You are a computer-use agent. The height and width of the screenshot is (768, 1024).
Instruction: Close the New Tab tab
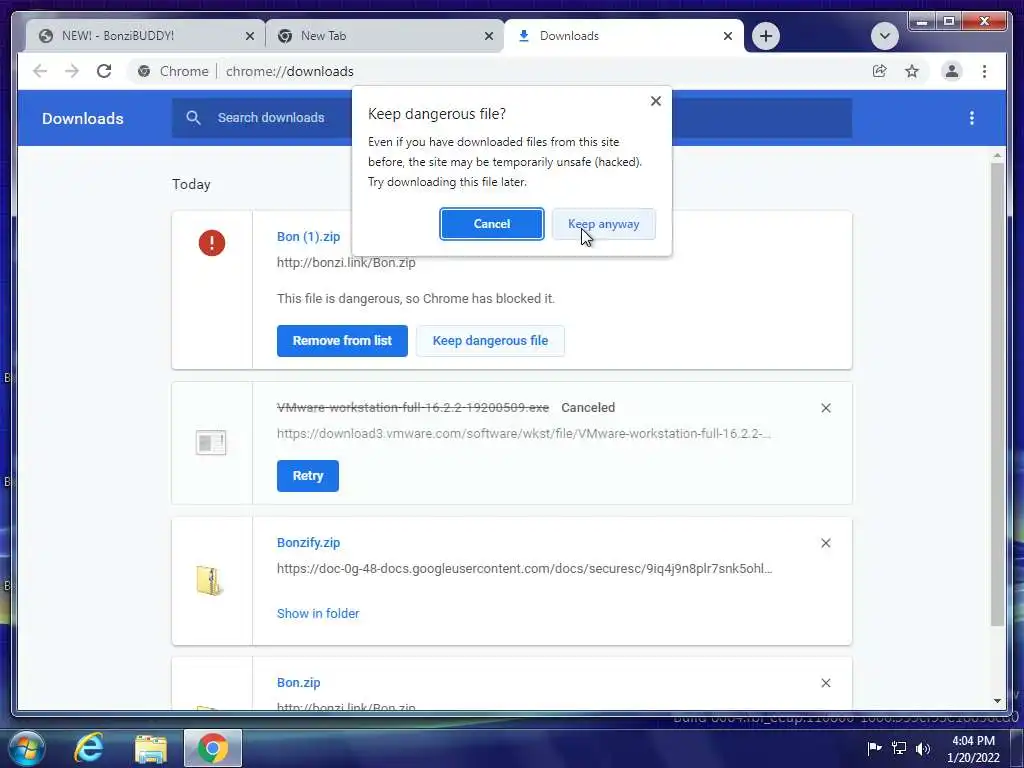488,36
